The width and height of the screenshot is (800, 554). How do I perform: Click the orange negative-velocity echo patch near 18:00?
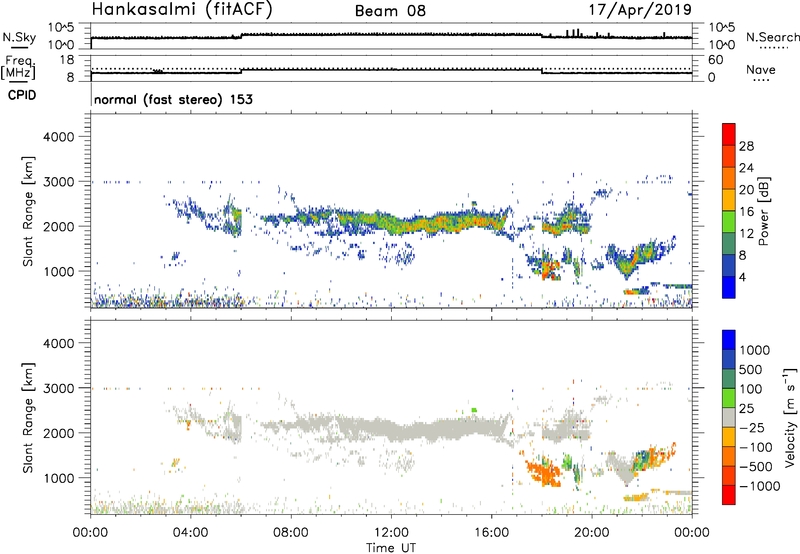click(543, 472)
